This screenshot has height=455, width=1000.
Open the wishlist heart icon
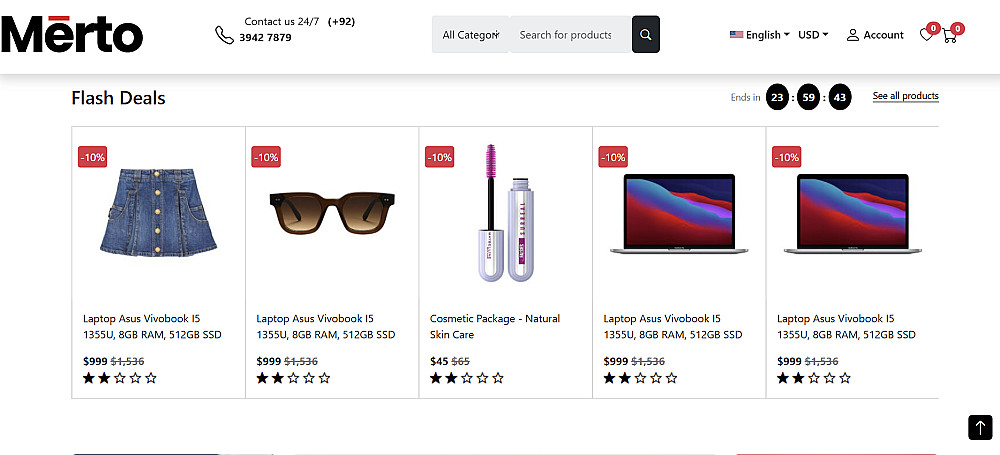[926, 35]
